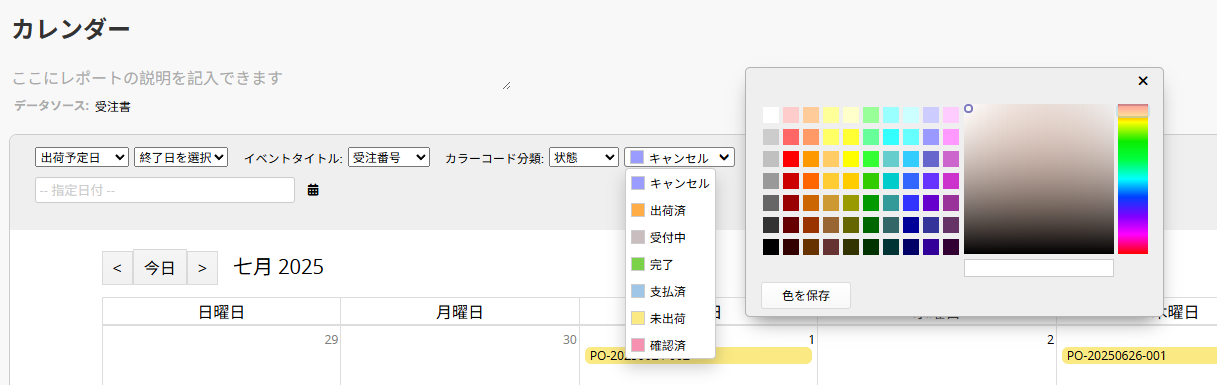This screenshot has height=385, width=1217.
Task: Close the color picker popup
Action: point(1143,81)
